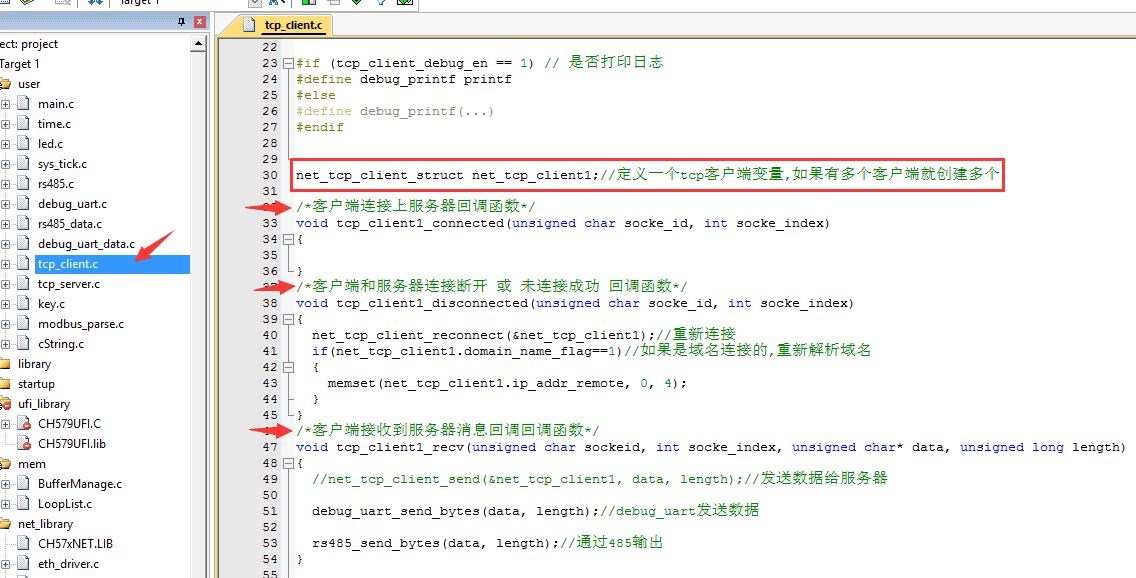This screenshot has height=578, width=1136.
Task: Click the file icon on tcp_client.c tab
Action: pyautogui.click(x=248, y=25)
